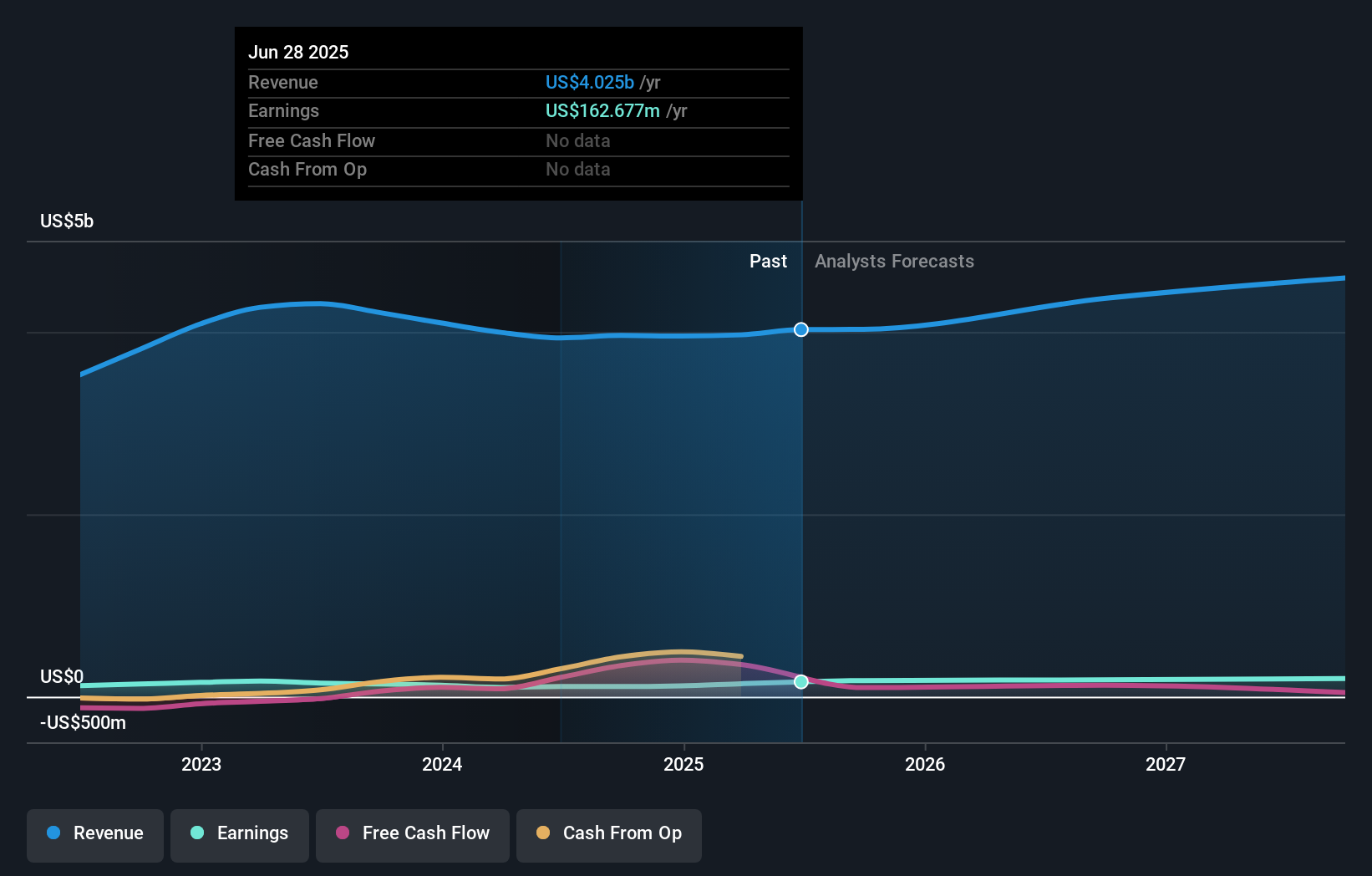
Task: Toggle the Free Cash Flow legend button
Action: pyautogui.click(x=413, y=835)
